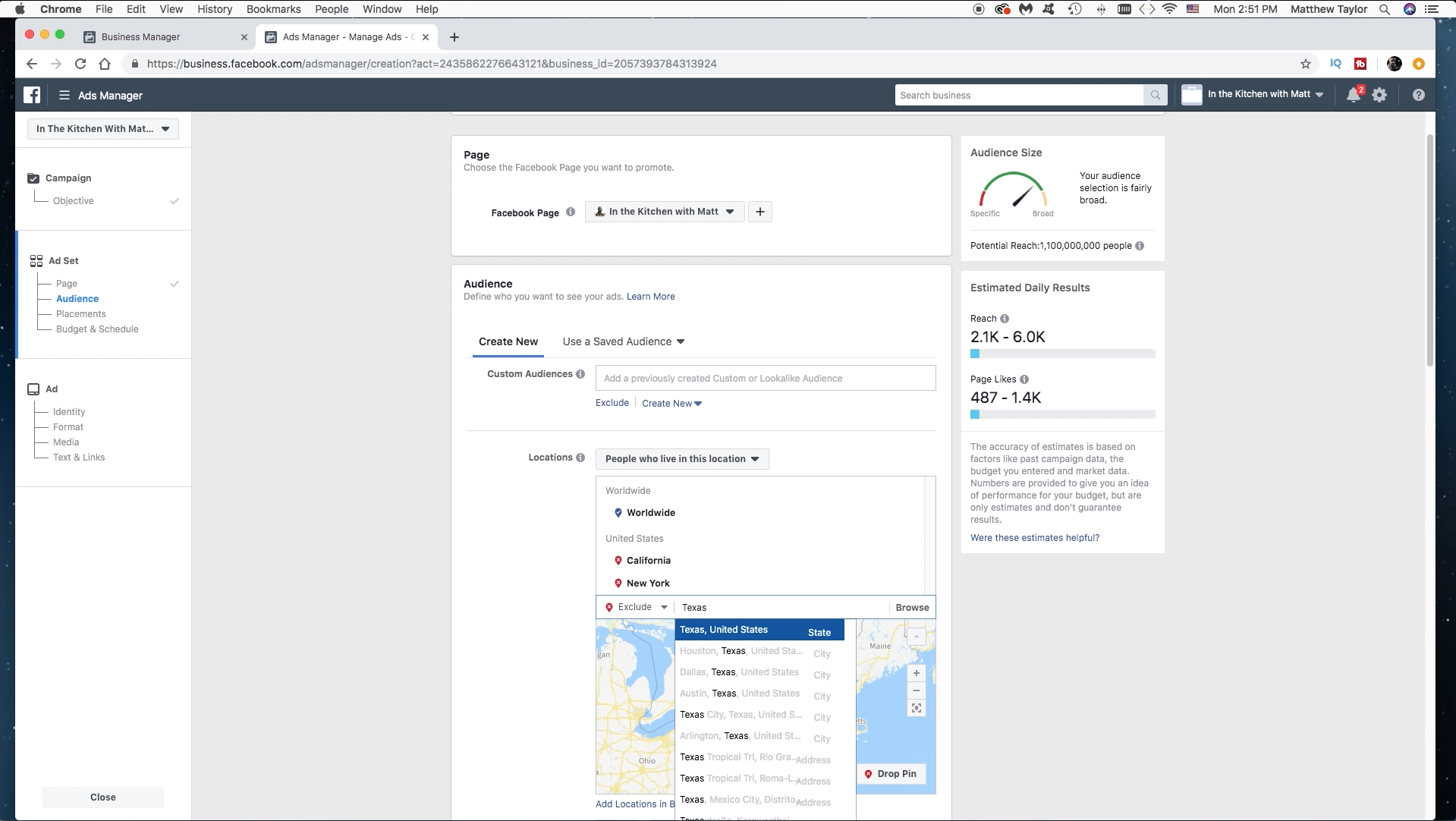Go to Objective in the sidebar
This screenshot has width=1456, height=821.
74,201
